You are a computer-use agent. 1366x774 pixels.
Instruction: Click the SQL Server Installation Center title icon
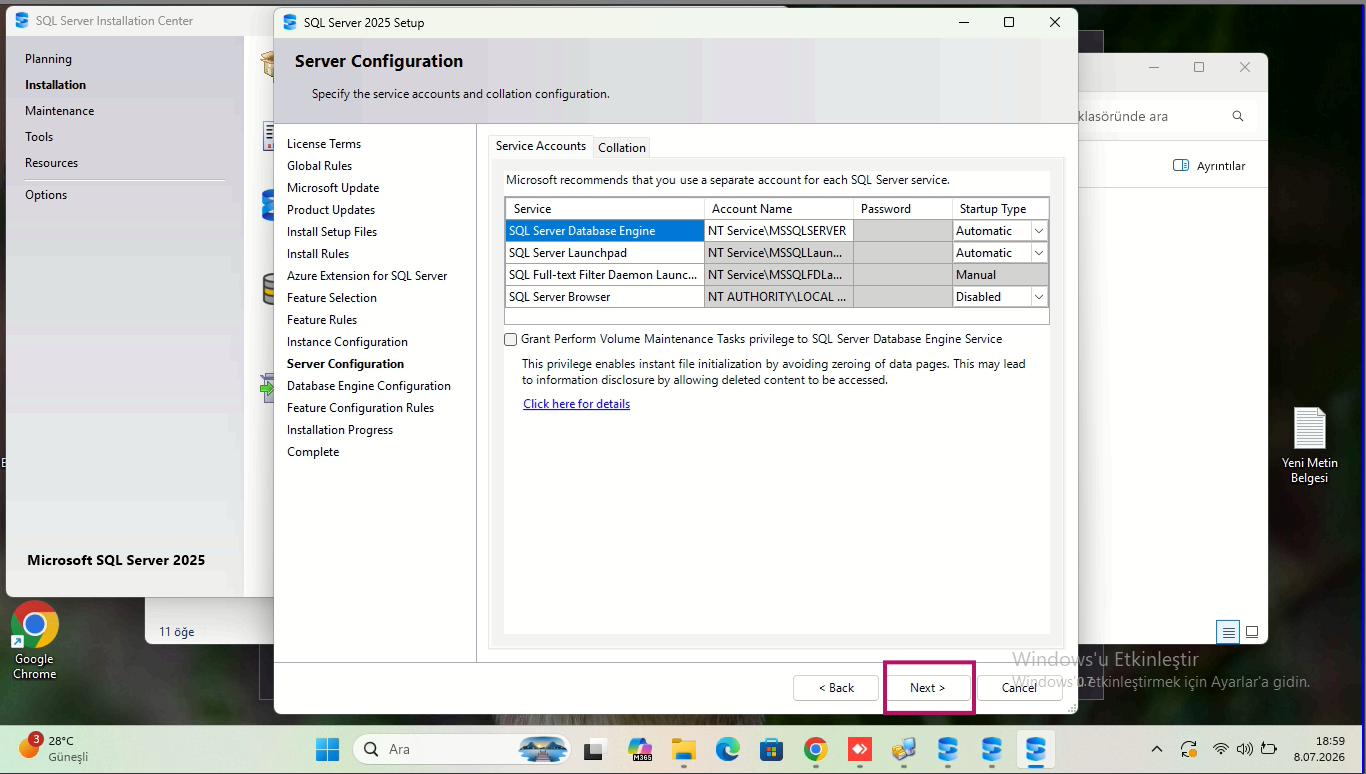pos(22,20)
